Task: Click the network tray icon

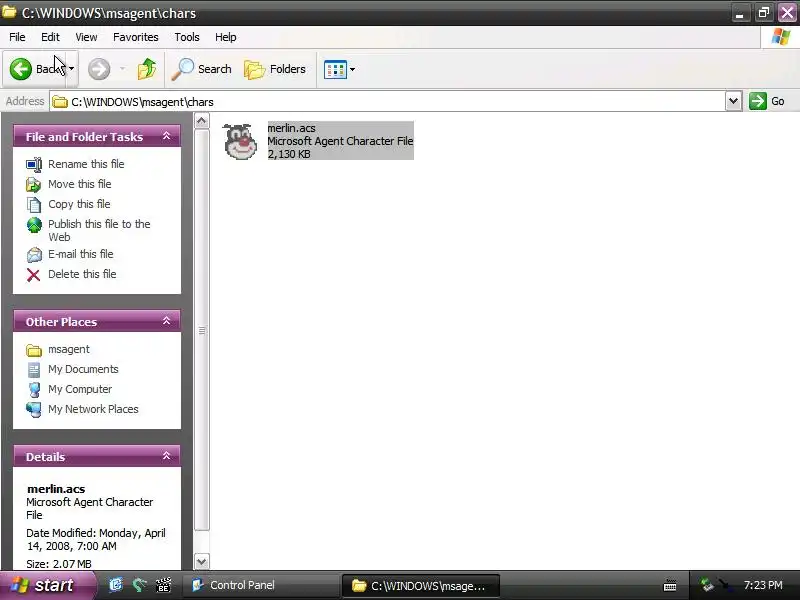Action: [x=707, y=585]
